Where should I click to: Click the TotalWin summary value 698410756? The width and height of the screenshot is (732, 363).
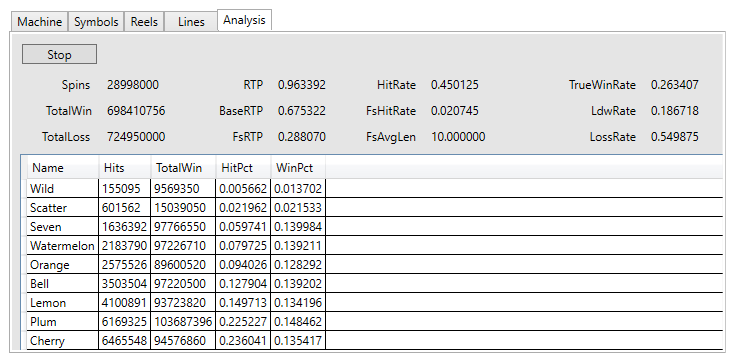(136, 111)
